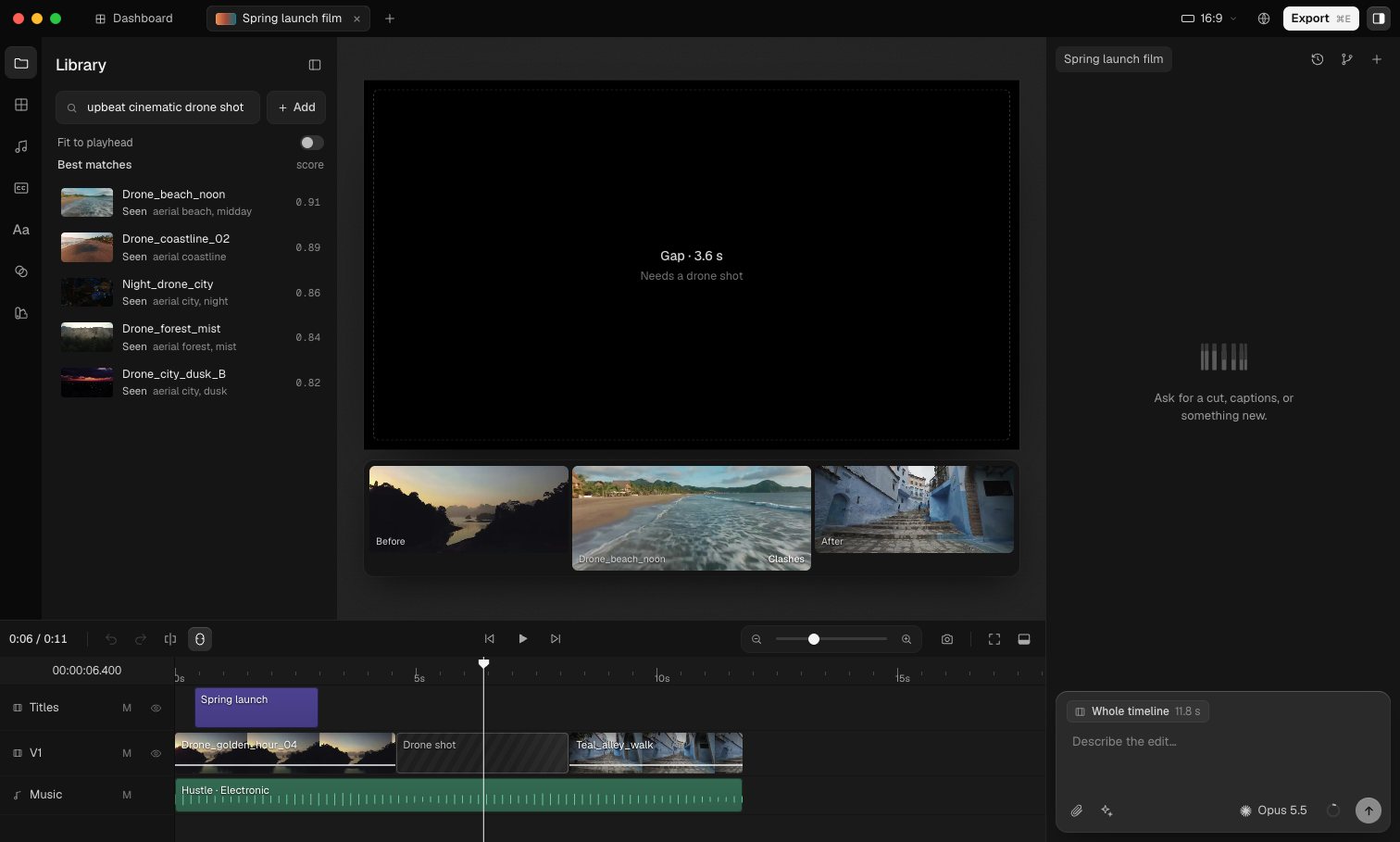Open the captions CC icon in sidebar
This screenshot has height=842, width=1400.
20,188
